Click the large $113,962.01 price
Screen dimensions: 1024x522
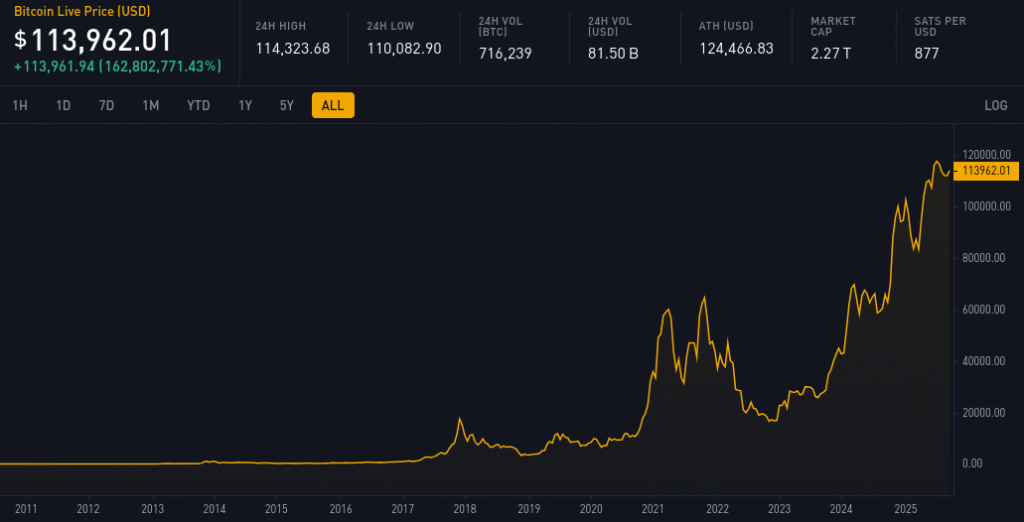[93, 40]
